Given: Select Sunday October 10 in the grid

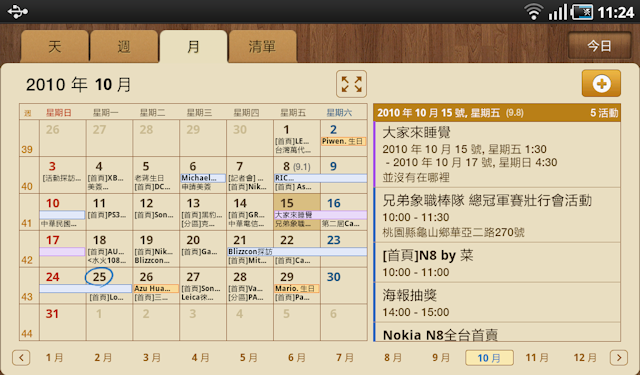Looking at the screenshot, I should (63, 212).
